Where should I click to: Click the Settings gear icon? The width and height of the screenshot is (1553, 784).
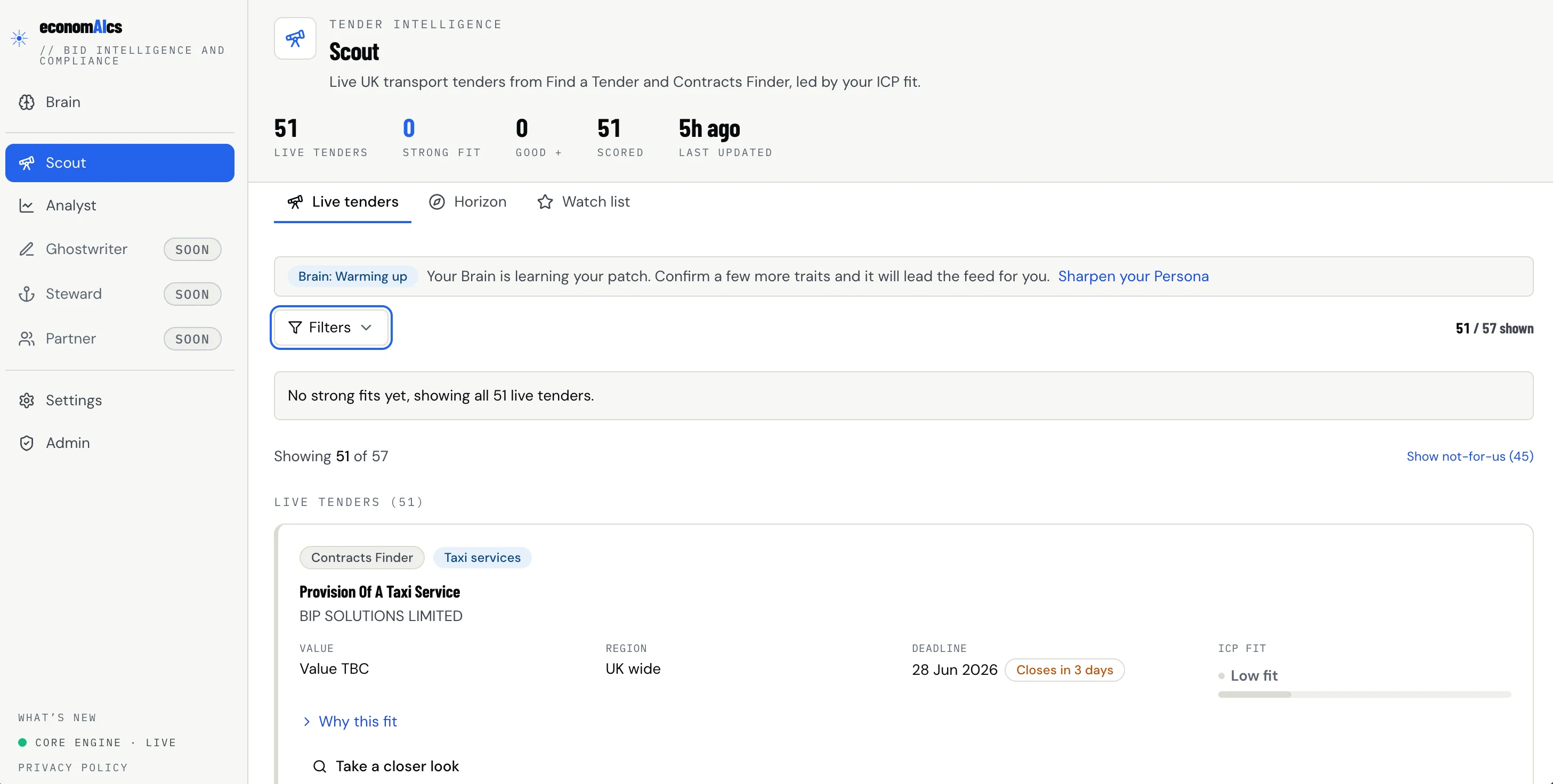tap(27, 401)
